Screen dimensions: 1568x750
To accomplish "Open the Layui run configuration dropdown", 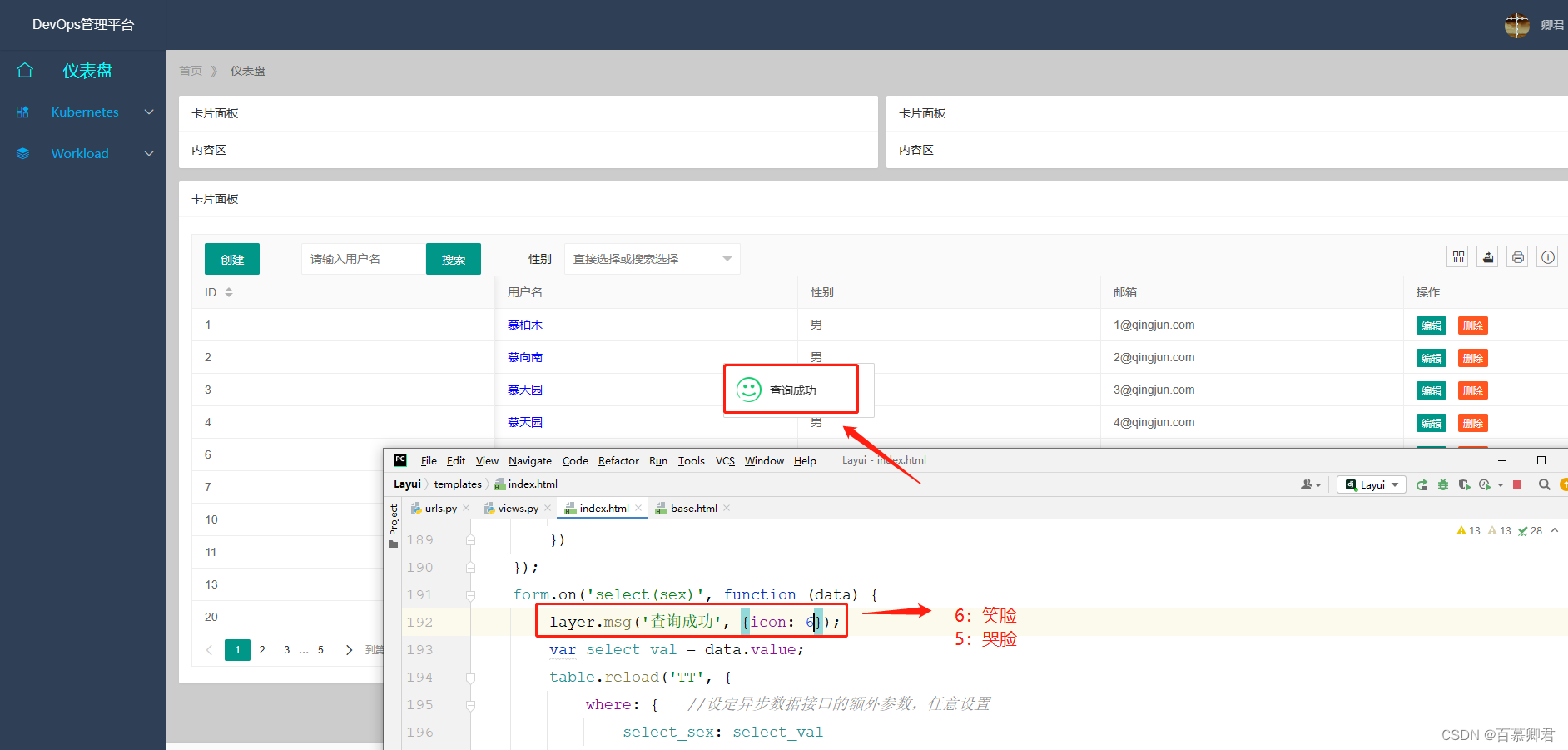I will click(x=1372, y=484).
